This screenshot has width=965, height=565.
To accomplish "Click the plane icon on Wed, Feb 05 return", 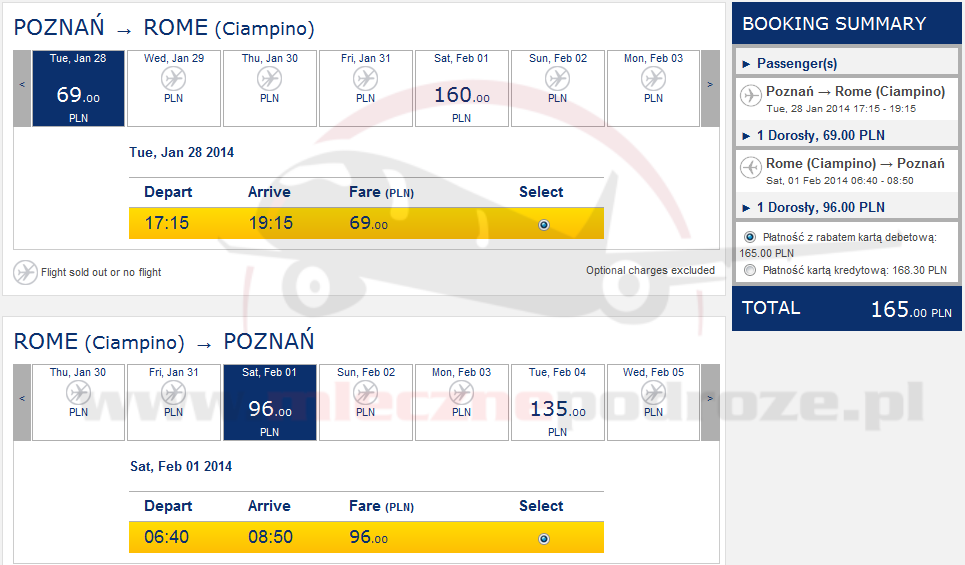I will pyautogui.click(x=654, y=392).
